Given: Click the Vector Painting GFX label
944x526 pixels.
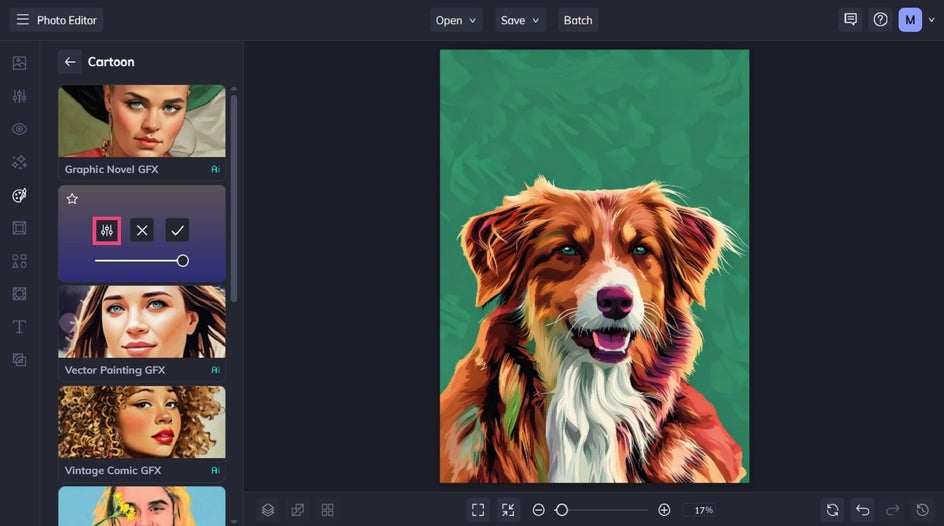Looking at the screenshot, I should tap(114, 370).
